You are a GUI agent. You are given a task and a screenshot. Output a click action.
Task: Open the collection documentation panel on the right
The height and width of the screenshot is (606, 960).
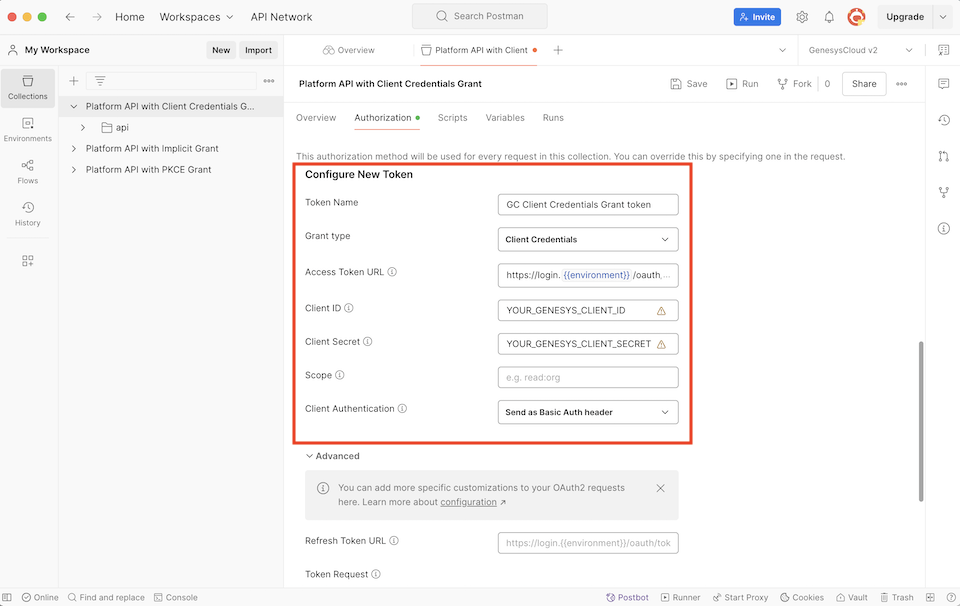click(943, 48)
